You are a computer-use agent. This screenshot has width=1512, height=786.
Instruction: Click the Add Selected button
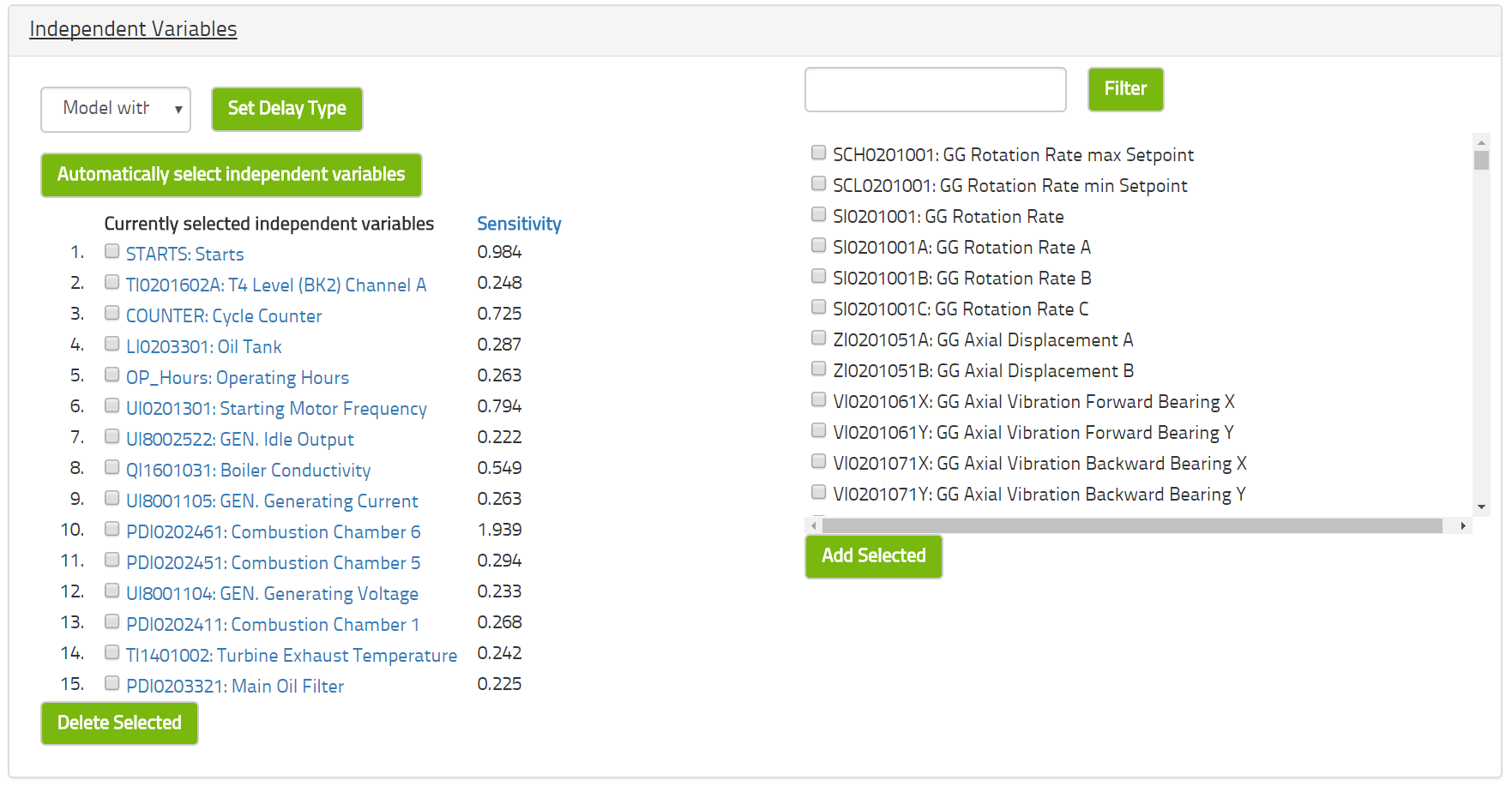click(x=874, y=556)
